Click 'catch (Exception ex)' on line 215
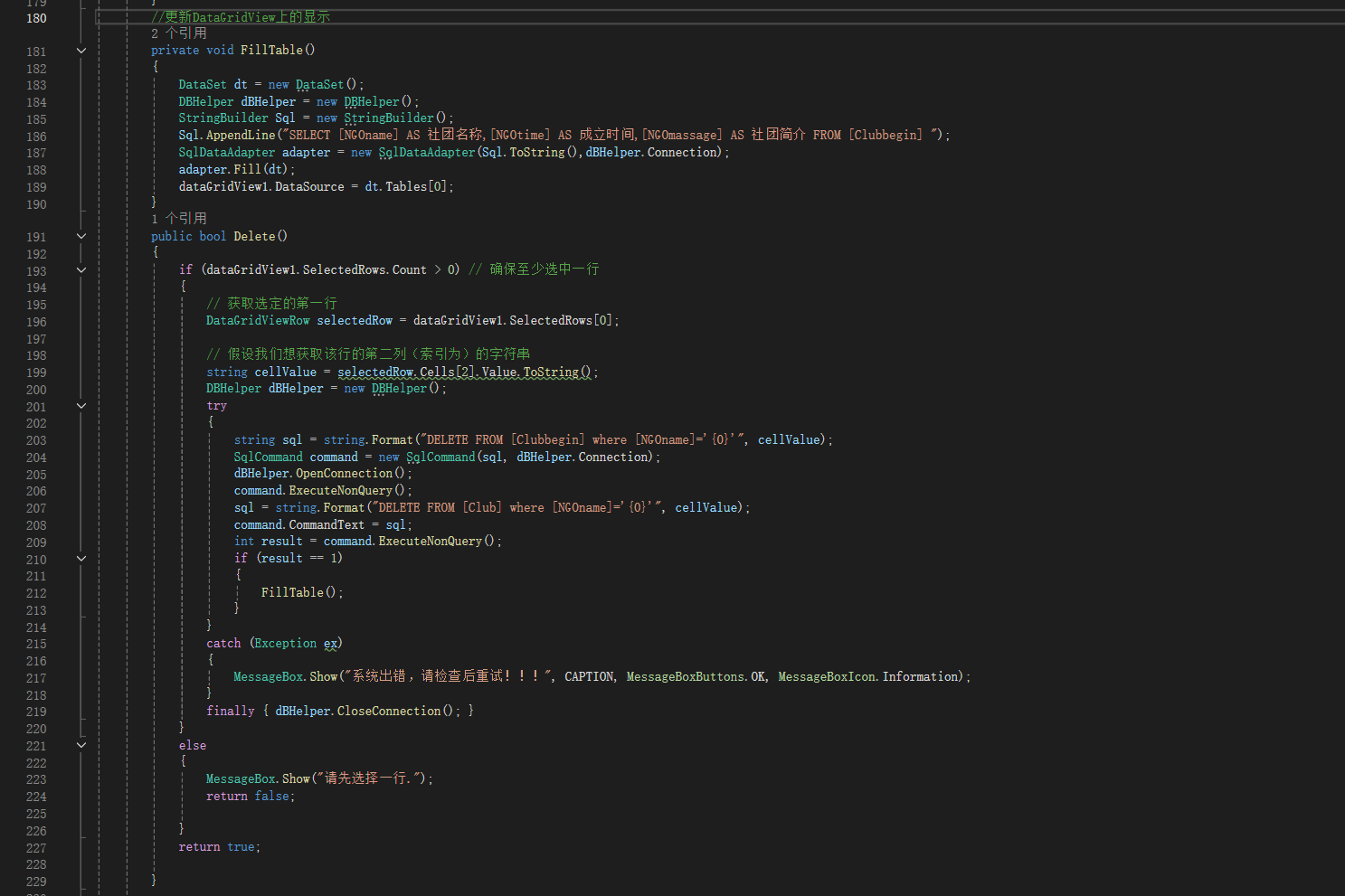The width and height of the screenshot is (1345, 896). click(x=274, y=644)
